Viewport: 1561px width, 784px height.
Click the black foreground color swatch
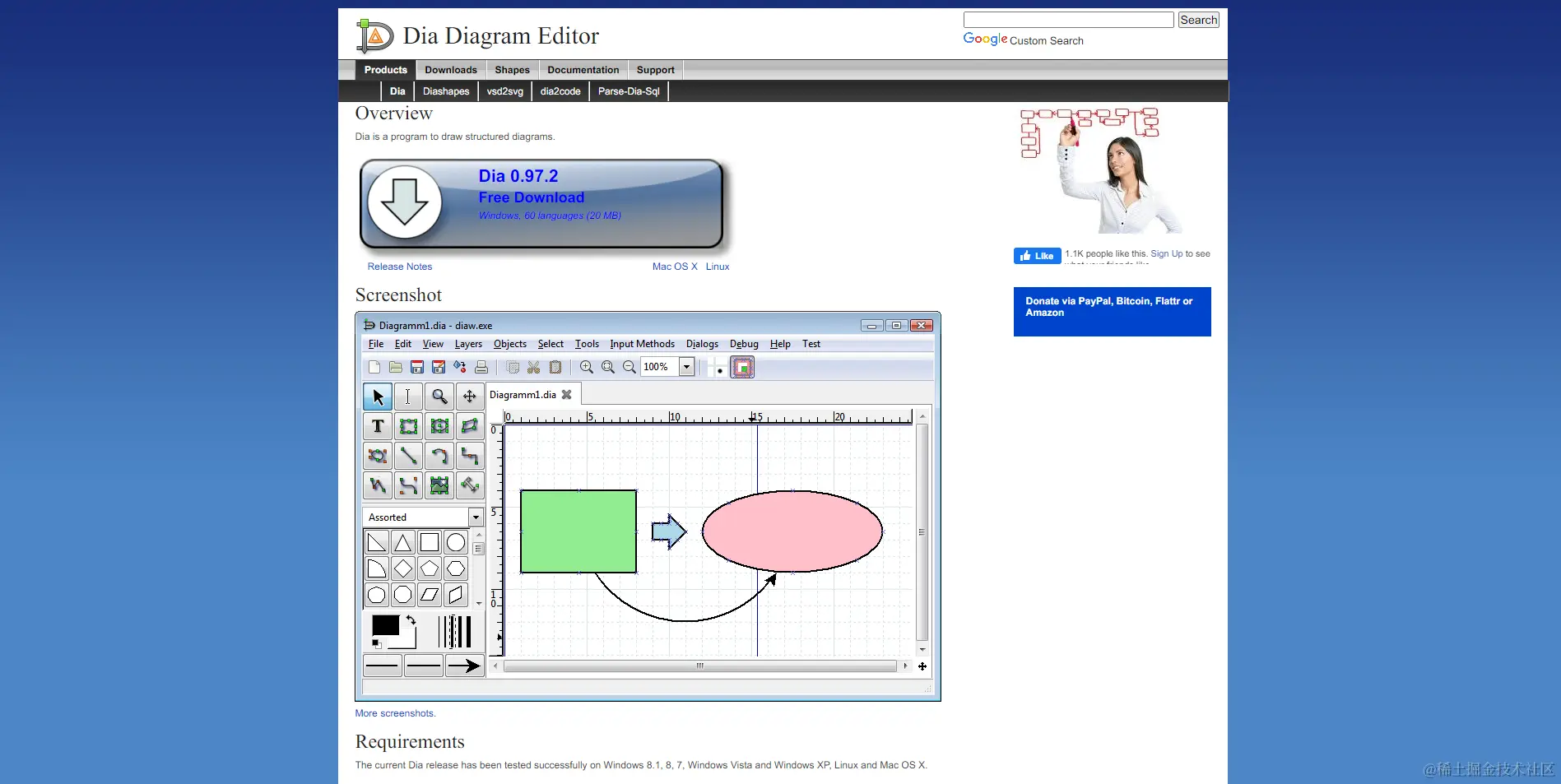[385, 625]
